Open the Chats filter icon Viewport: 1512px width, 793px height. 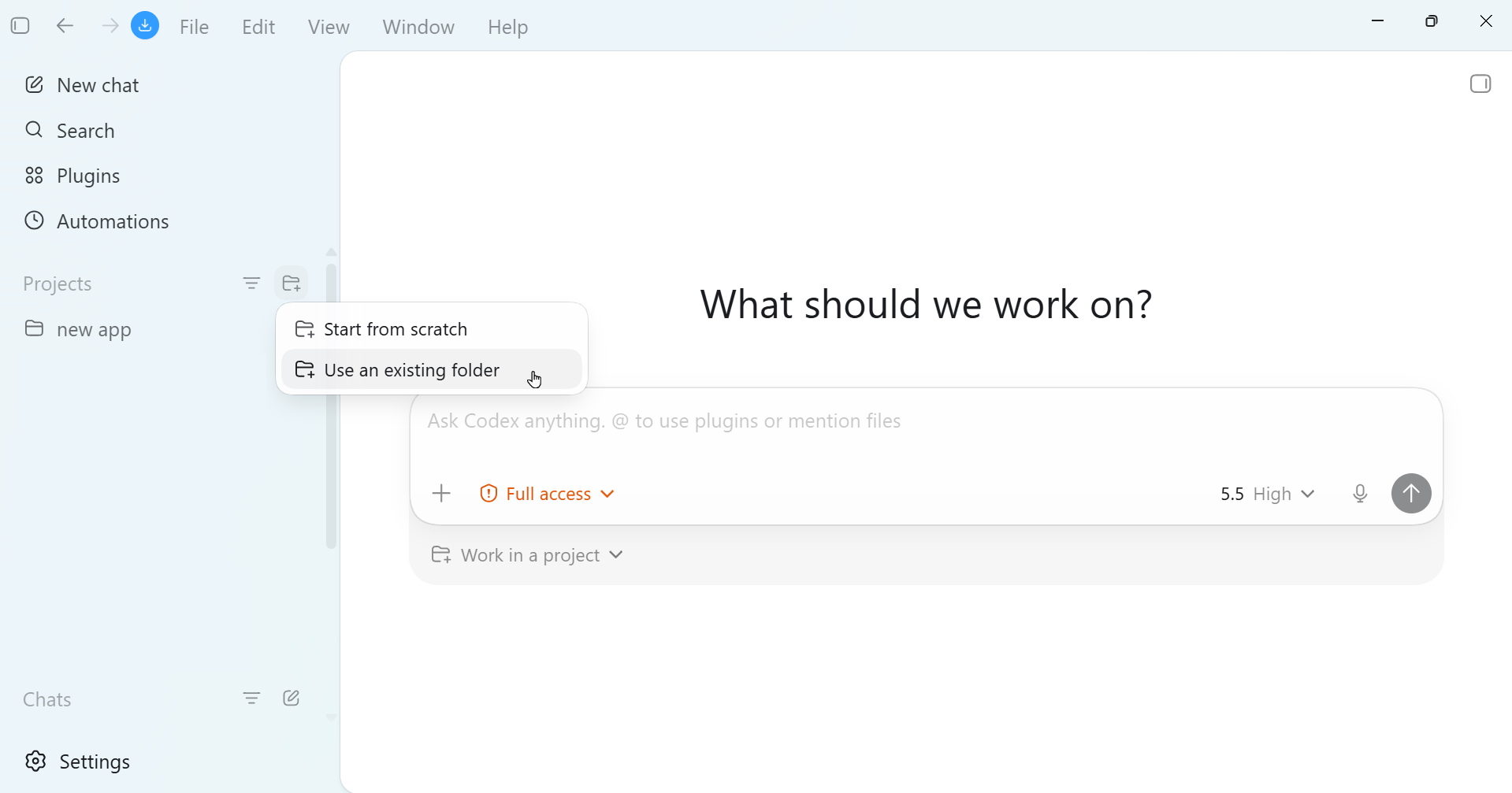(x=252, y=699)
